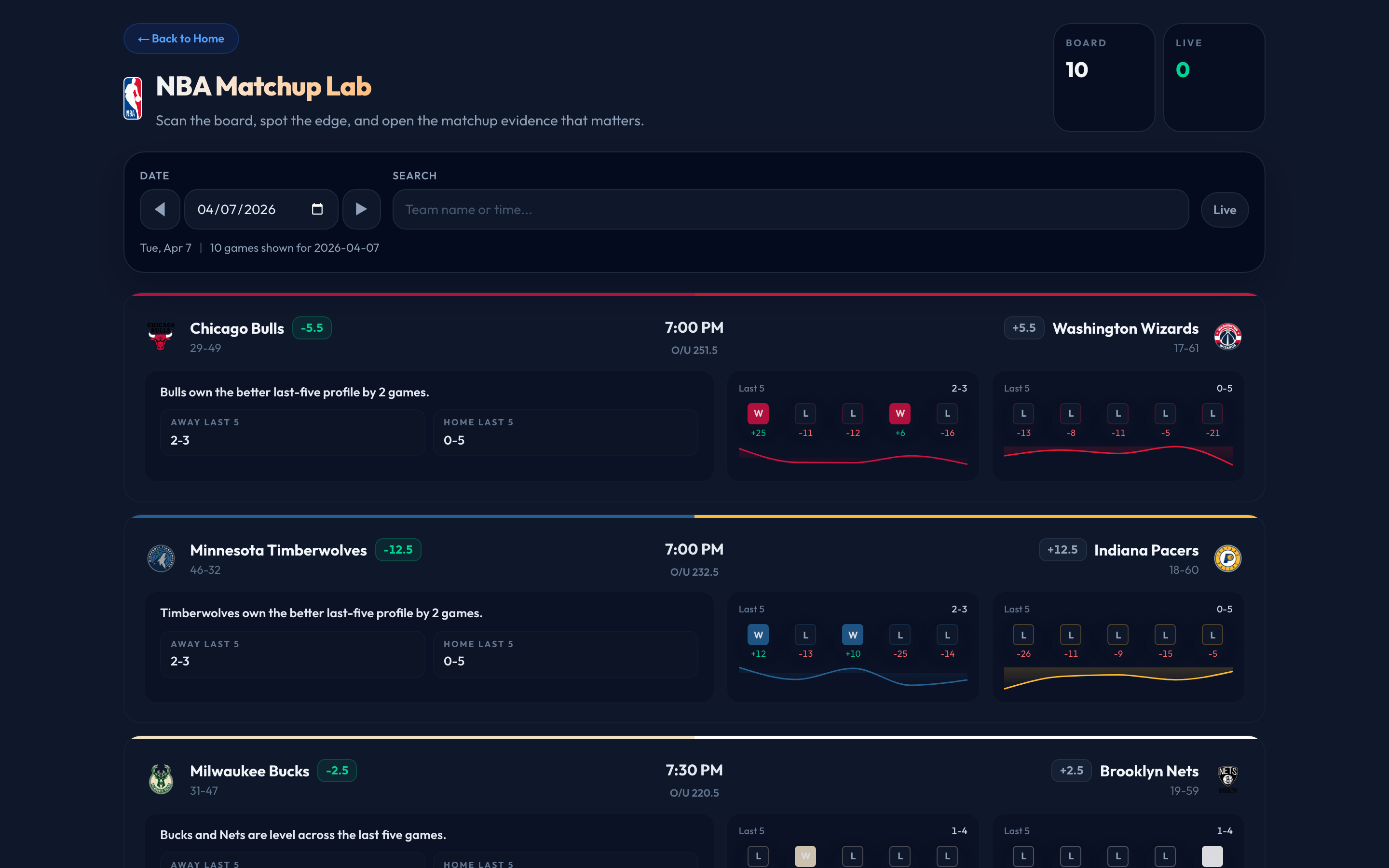Viewport: 1389px width, 868px height.
Task: Select the Minnesota Timberwolves logo
Action: pyautogui.click(x=161, y=558)
